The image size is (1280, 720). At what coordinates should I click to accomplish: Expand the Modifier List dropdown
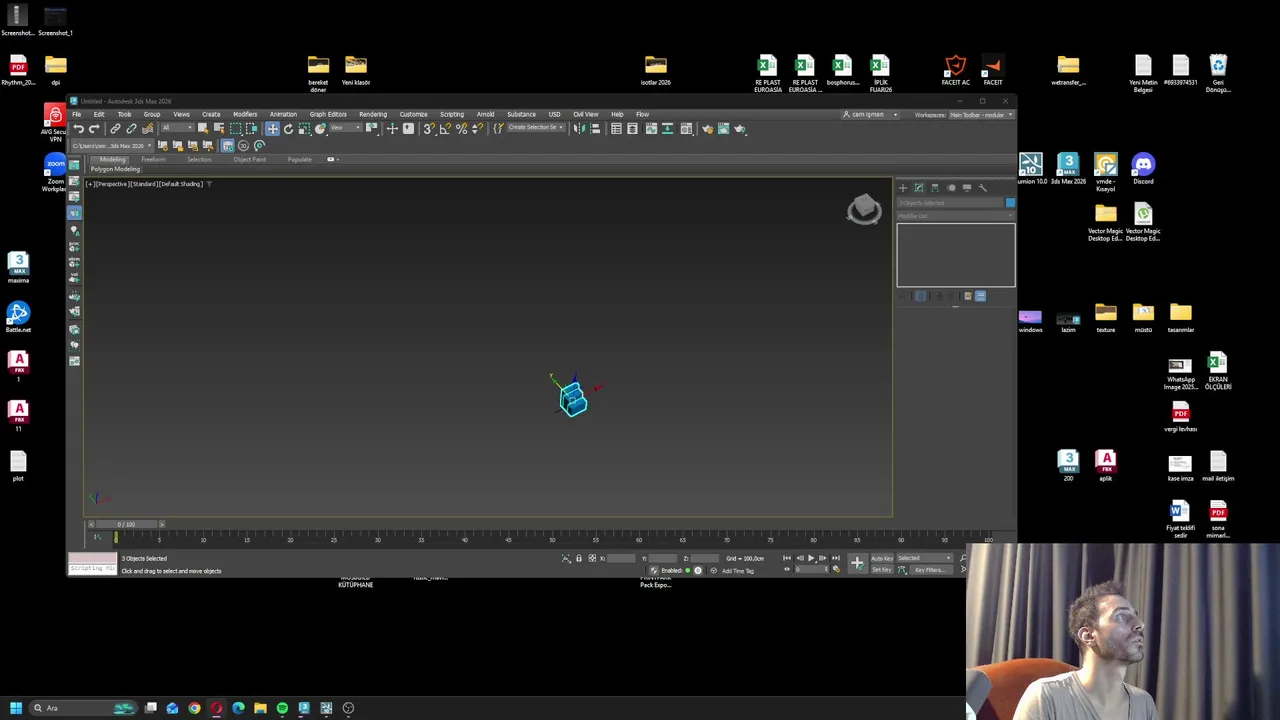(x=955, y=215)
